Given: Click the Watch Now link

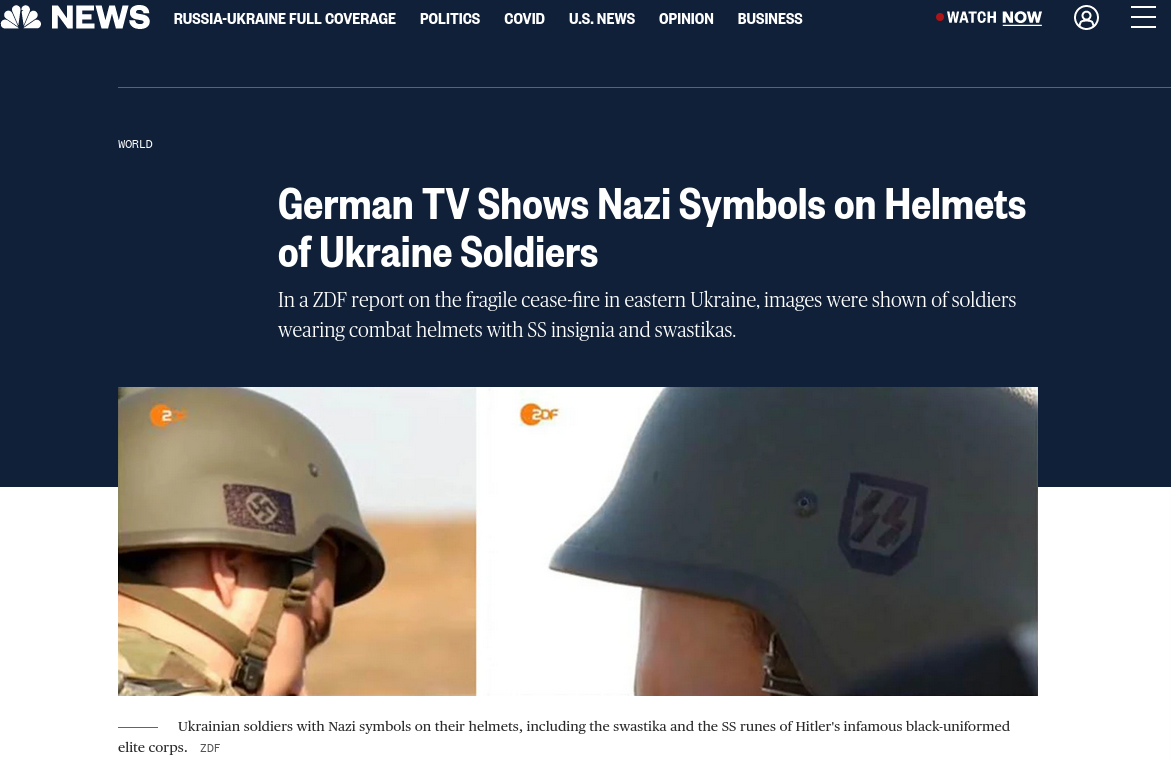Looking at the screenshot, I should [994, 18].
